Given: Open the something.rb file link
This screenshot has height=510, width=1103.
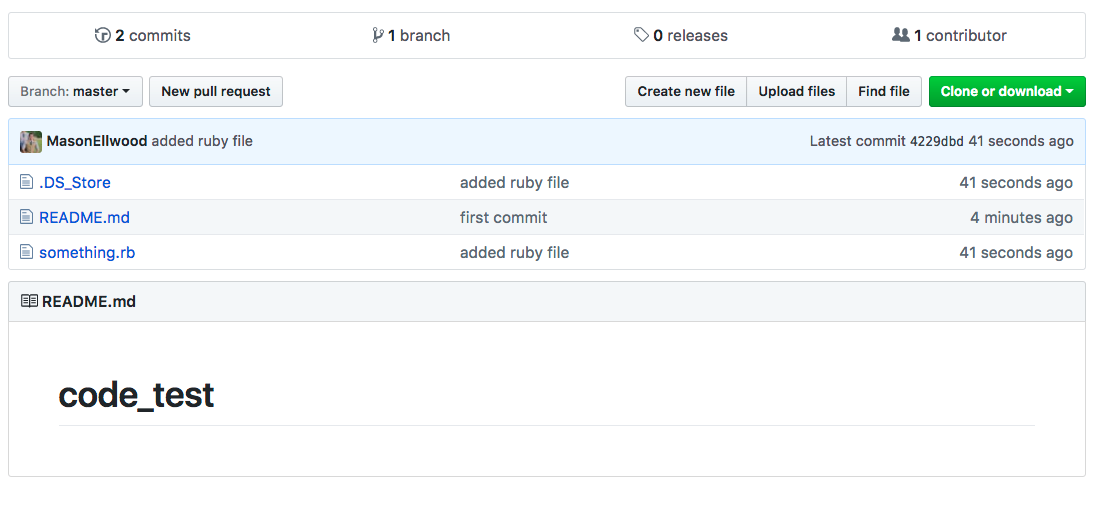Looking at the screenshot, I should click(x=87, y=253).
